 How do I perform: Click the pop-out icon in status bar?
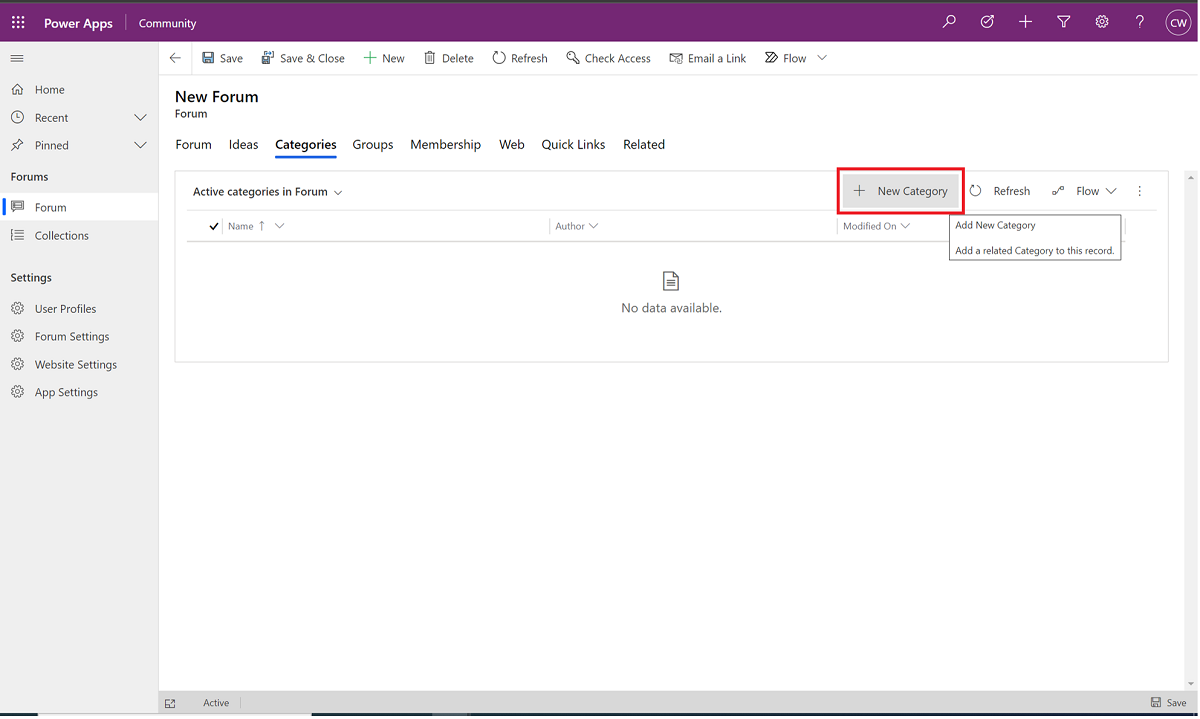170,703
